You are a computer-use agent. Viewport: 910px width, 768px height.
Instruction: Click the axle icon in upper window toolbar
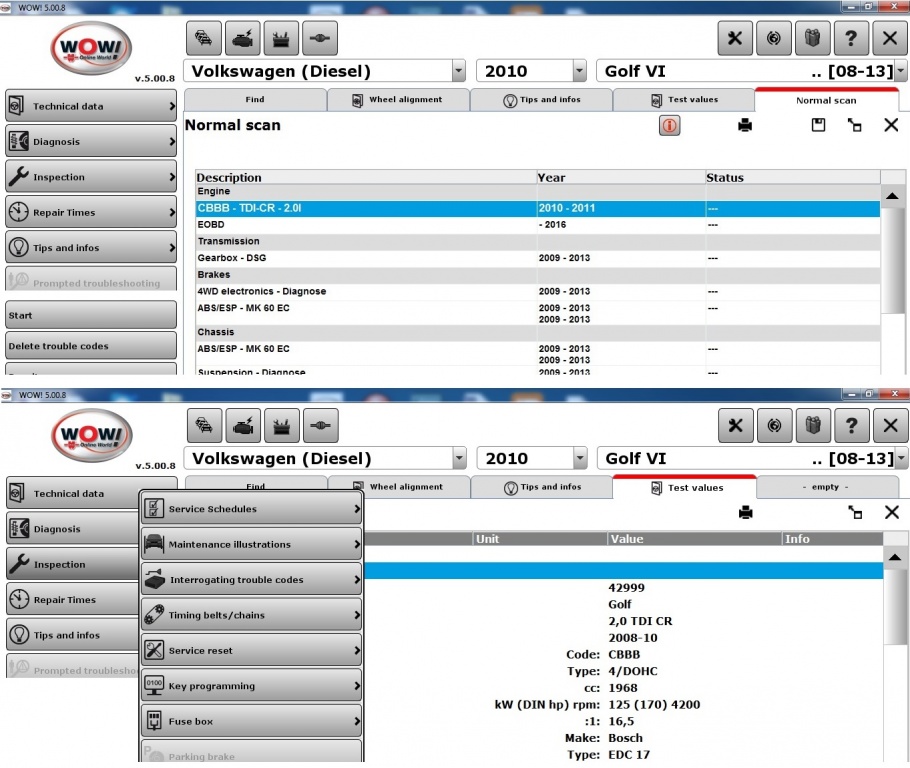pyautogui.click(x=320, y=38)
